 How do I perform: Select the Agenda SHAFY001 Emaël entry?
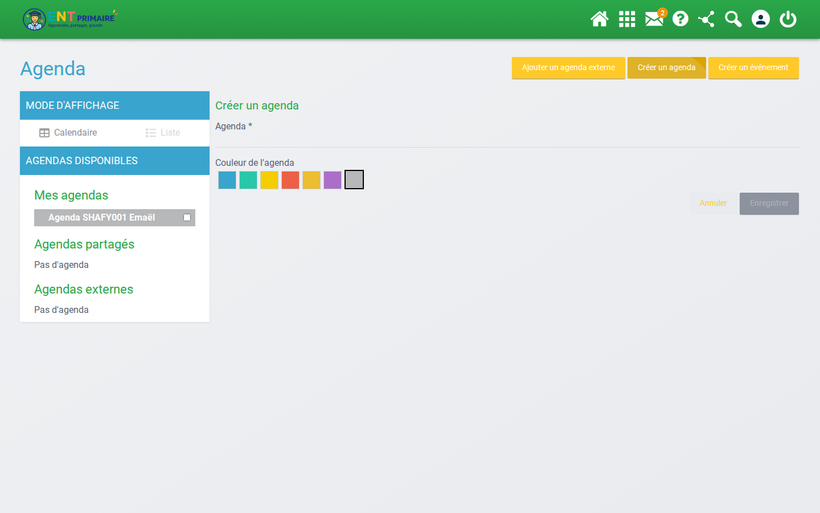tap(115, 218)
